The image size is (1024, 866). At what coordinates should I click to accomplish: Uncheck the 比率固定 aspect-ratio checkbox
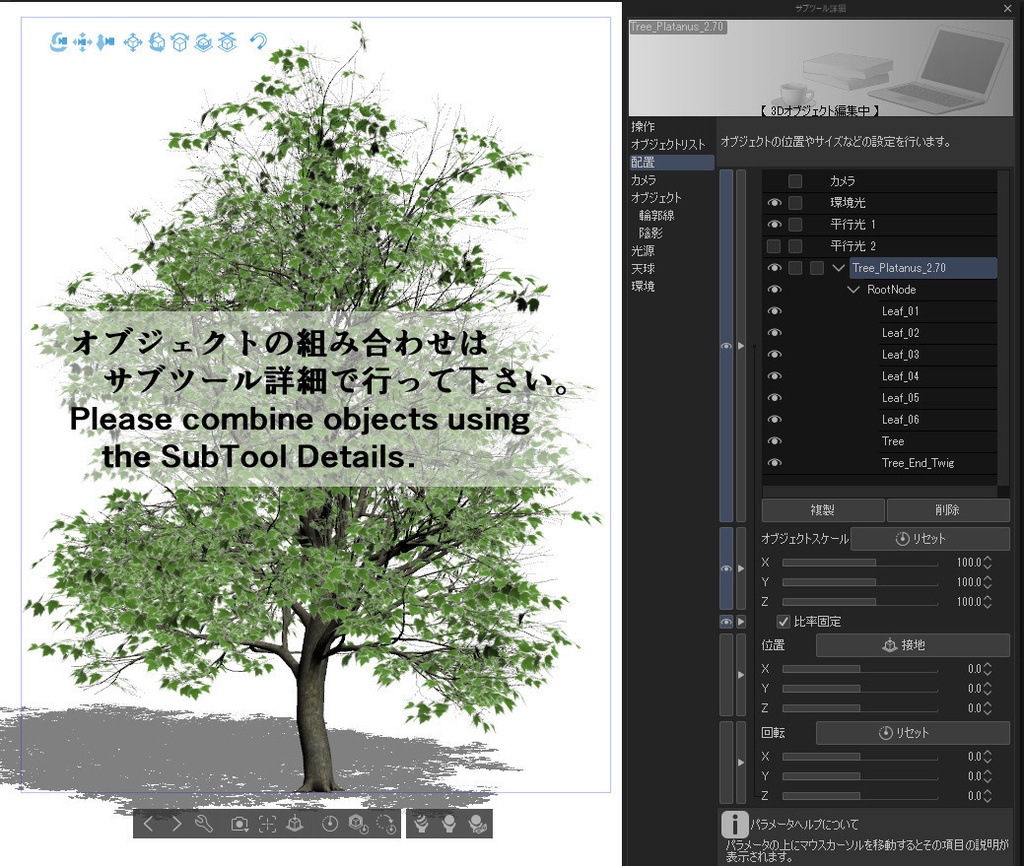coord(784,621)
